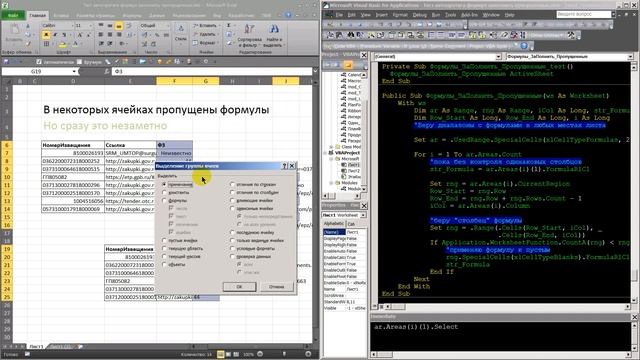Open Edit menu in VBA editor
Image resolution: width=640 pixels, height=360 pixels.
click(351, 15)
